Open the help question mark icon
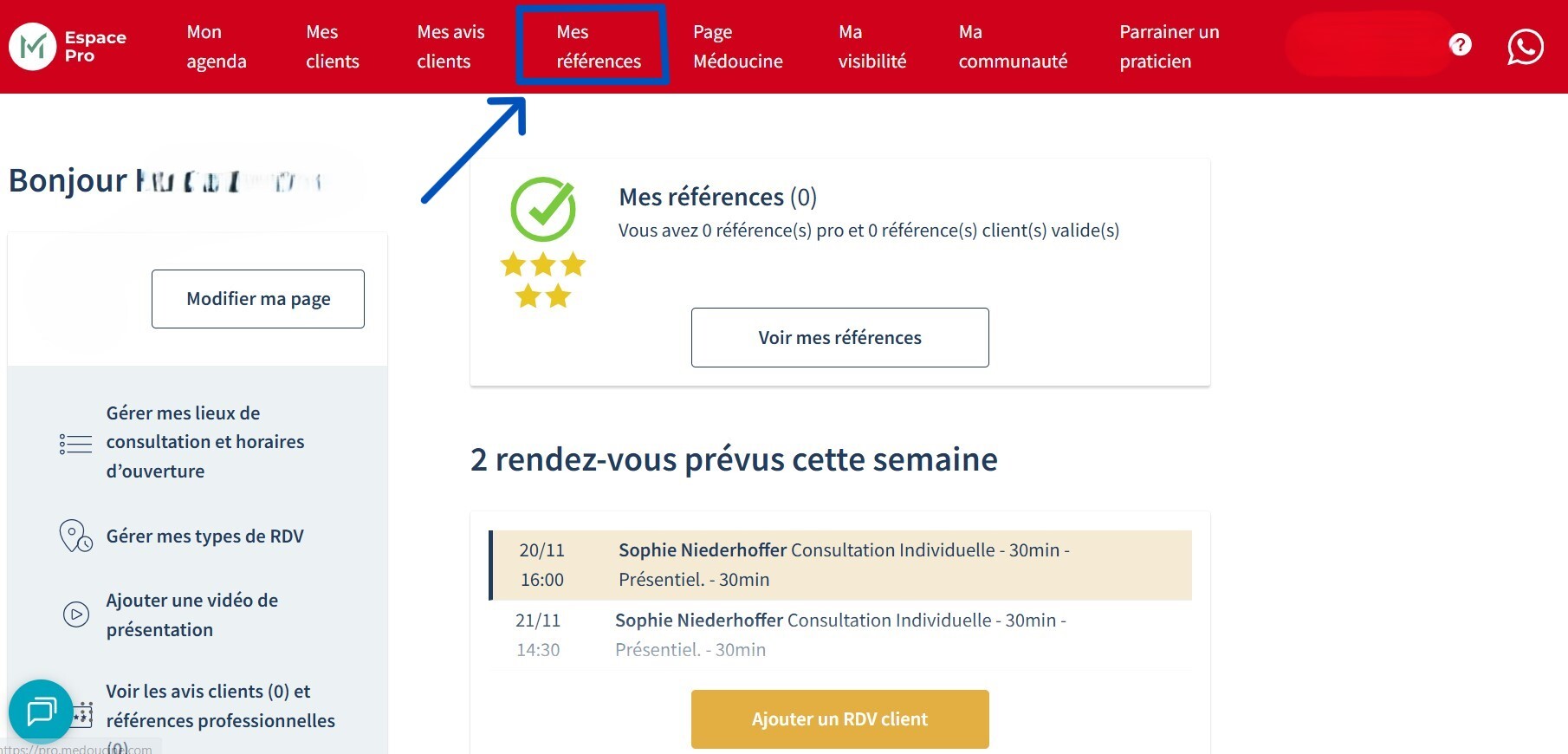The image size is (1568, 754). pyautogui.click(x=1460, y=44)
